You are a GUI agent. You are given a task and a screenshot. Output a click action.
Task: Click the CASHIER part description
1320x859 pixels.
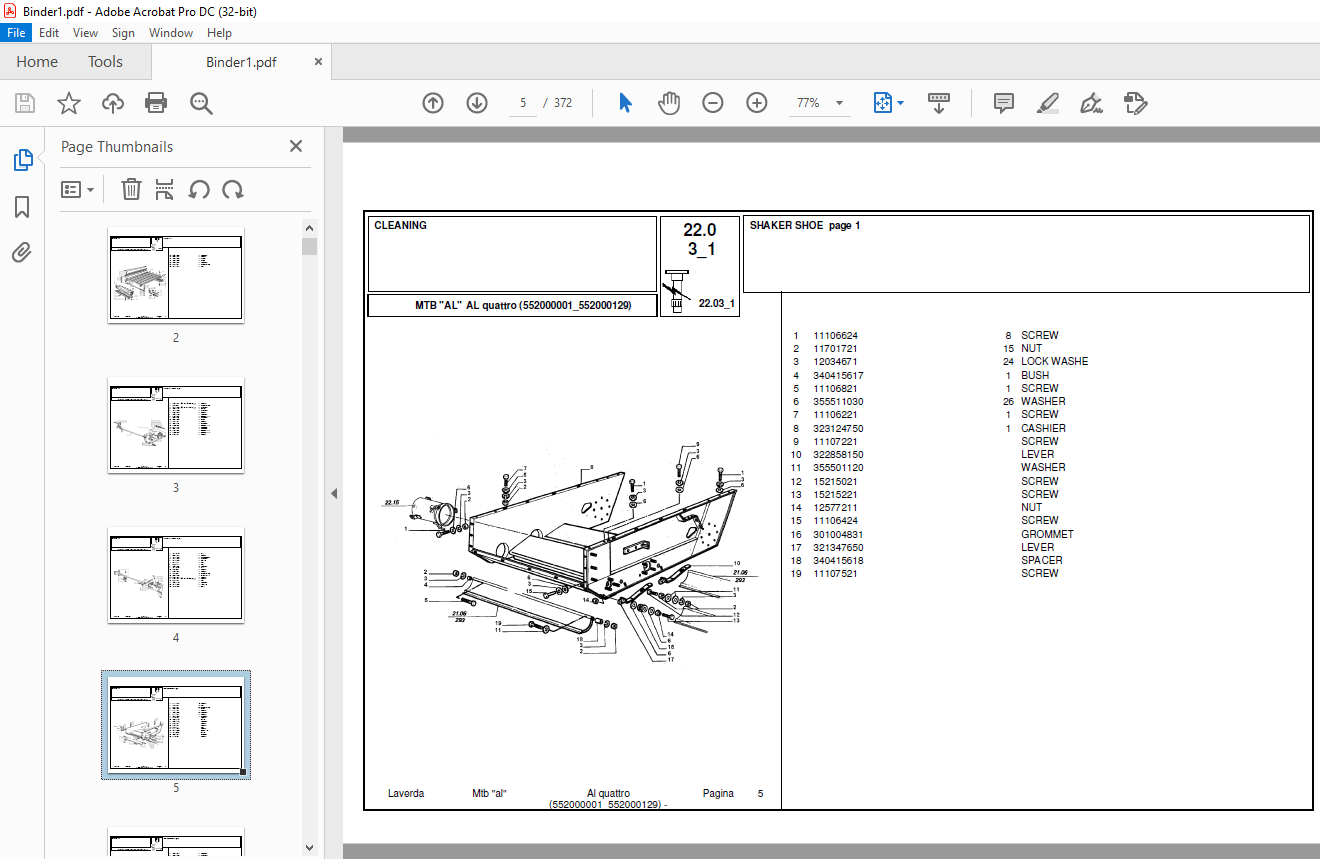point(1043,428)
